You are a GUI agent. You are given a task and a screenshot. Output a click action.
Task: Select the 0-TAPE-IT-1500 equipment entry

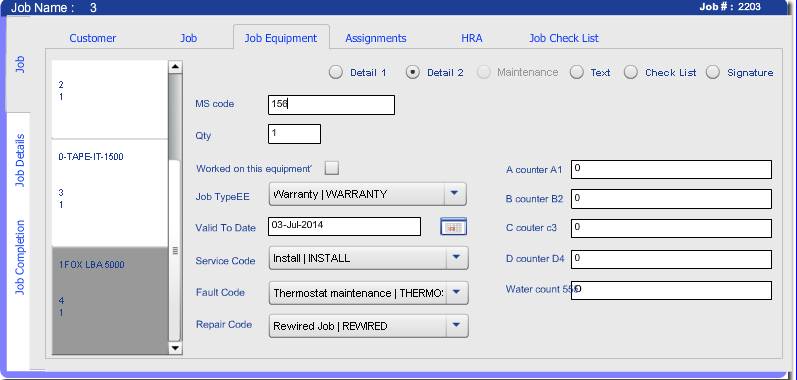click(110, 193)
